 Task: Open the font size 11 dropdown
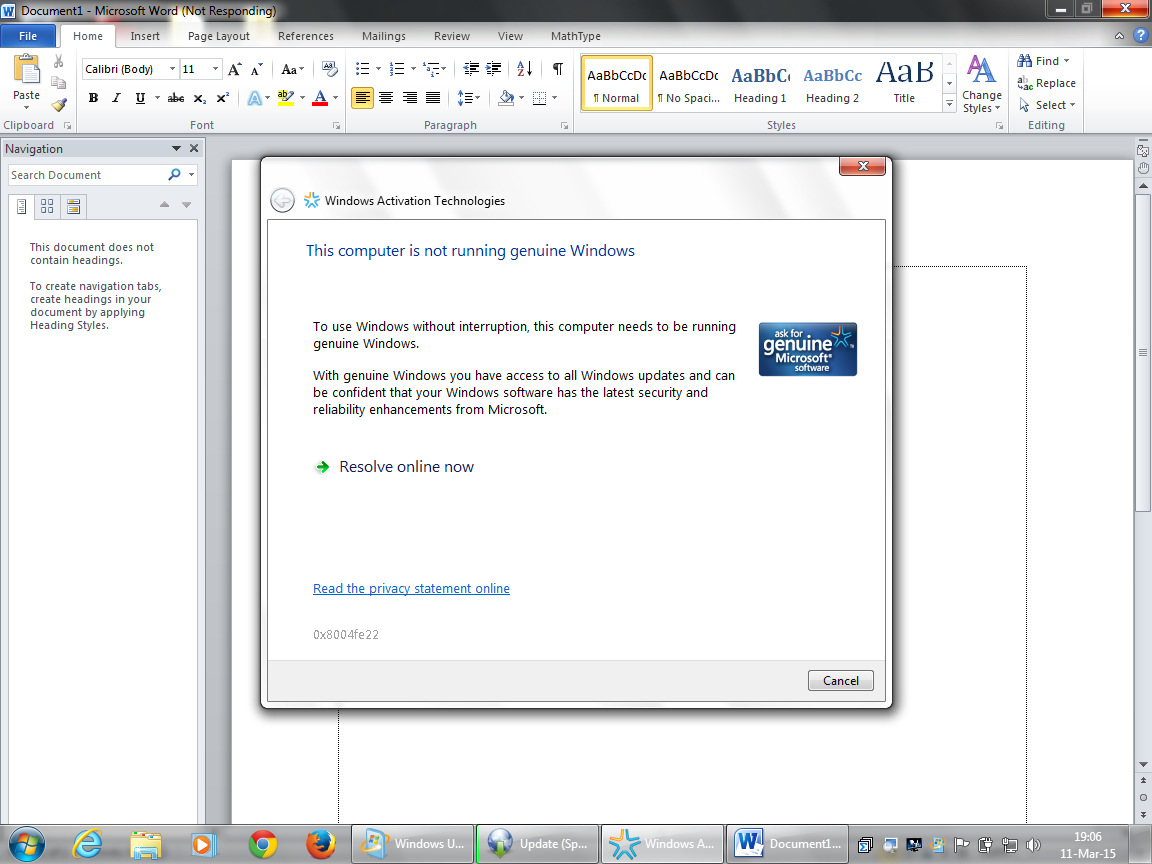tap(215, 69)
